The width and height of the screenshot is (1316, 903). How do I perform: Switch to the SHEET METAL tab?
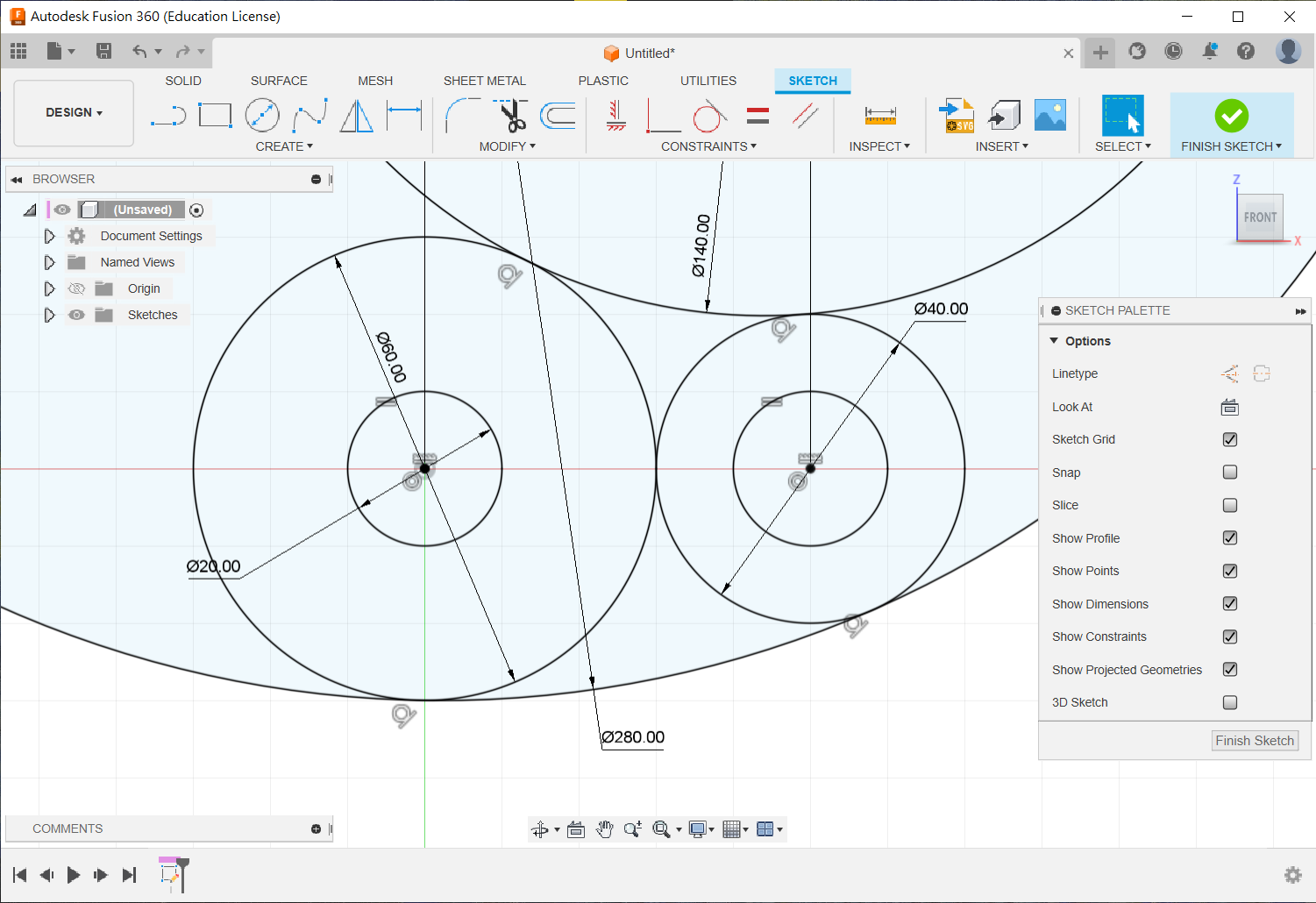[484, 81]
